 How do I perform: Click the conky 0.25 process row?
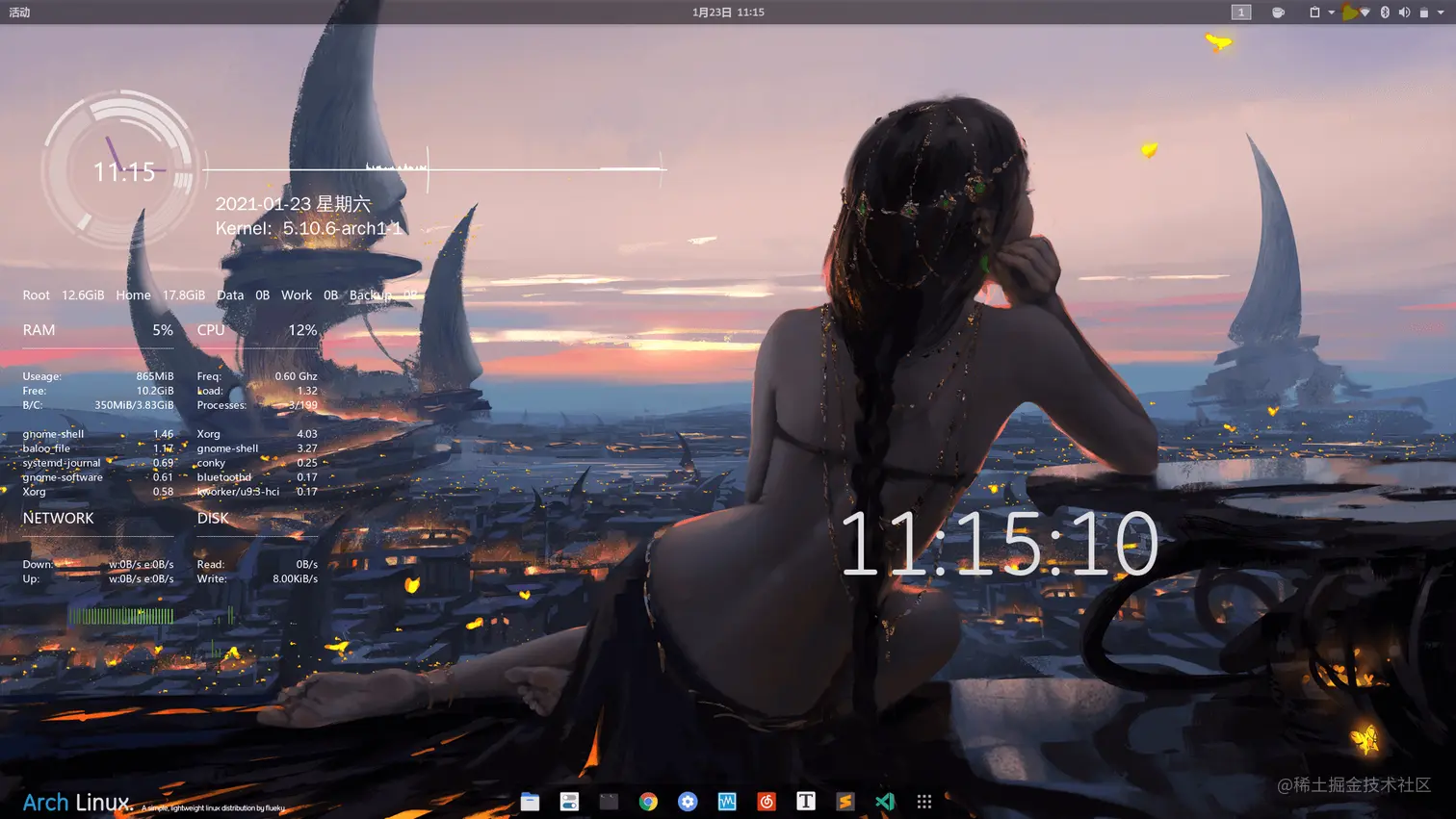click(257, 463)
